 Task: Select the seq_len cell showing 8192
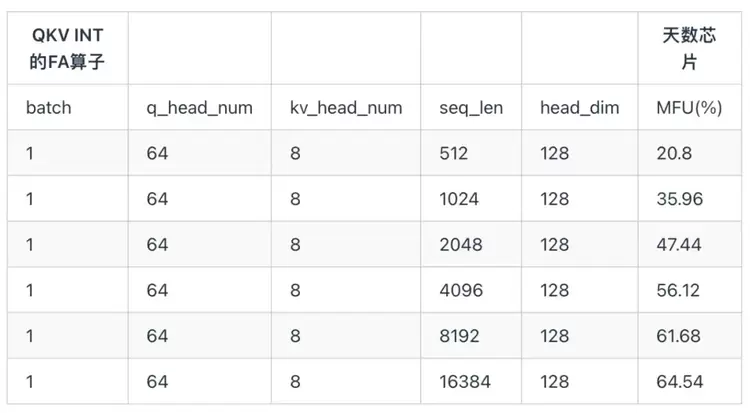coord(461,336)
